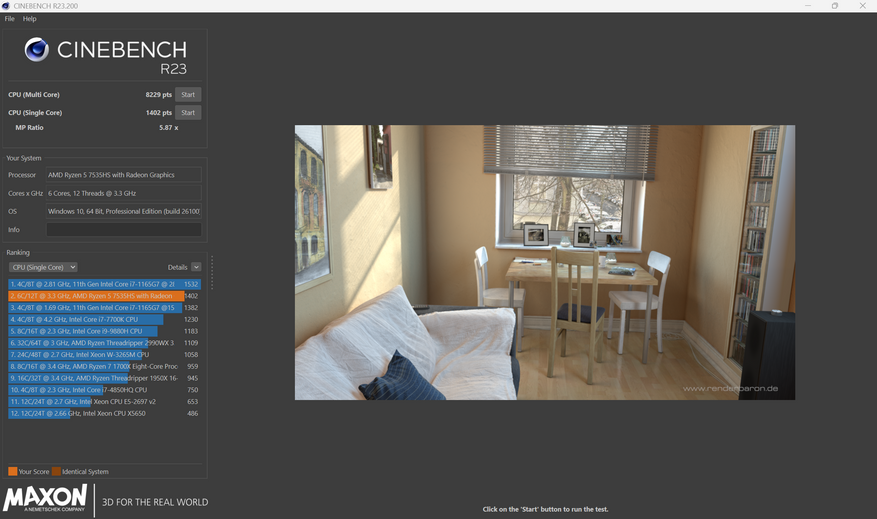Click the Maxon logo
The width and height of the screenshot is (877, 519).
coord(45,498)
